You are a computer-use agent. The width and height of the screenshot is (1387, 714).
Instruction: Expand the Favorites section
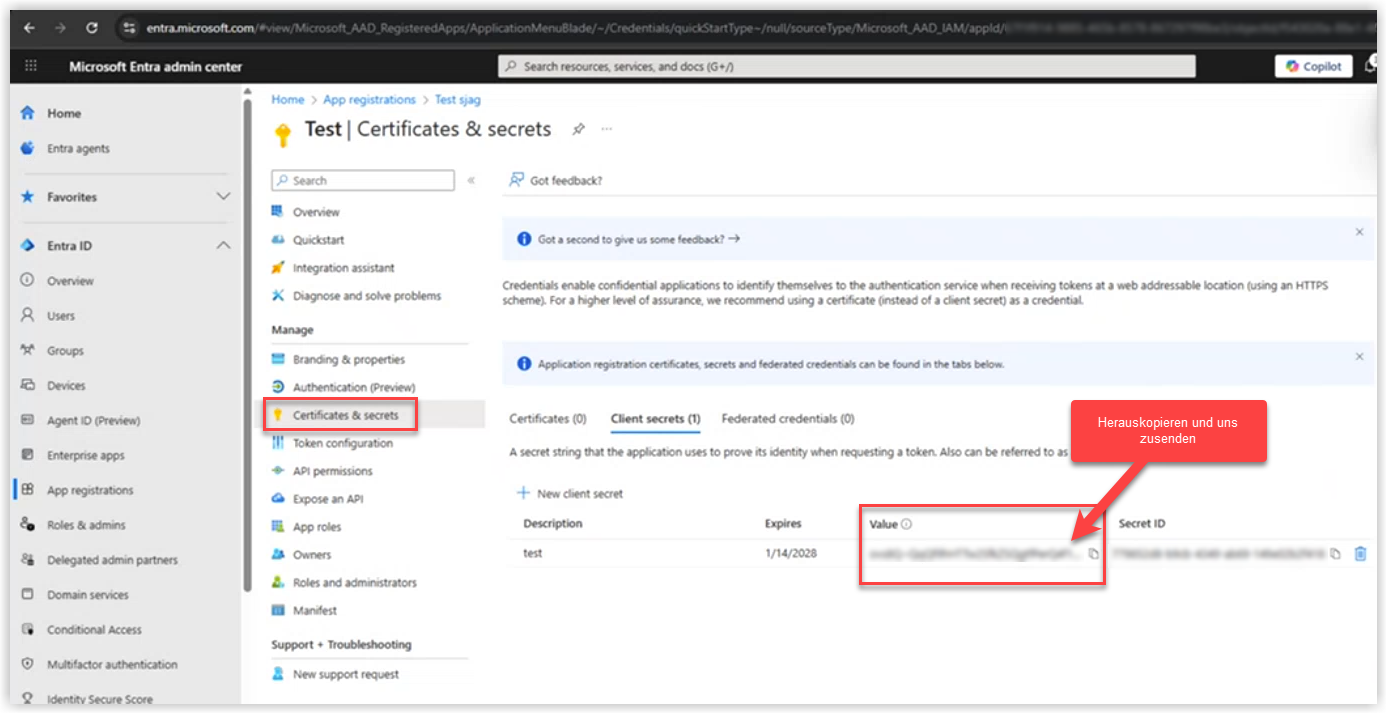point(223,197)
